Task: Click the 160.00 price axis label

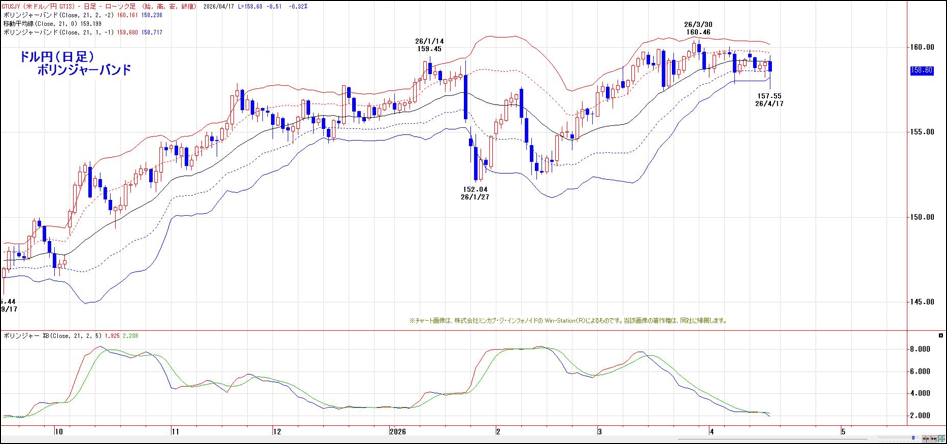Action: 921,47
